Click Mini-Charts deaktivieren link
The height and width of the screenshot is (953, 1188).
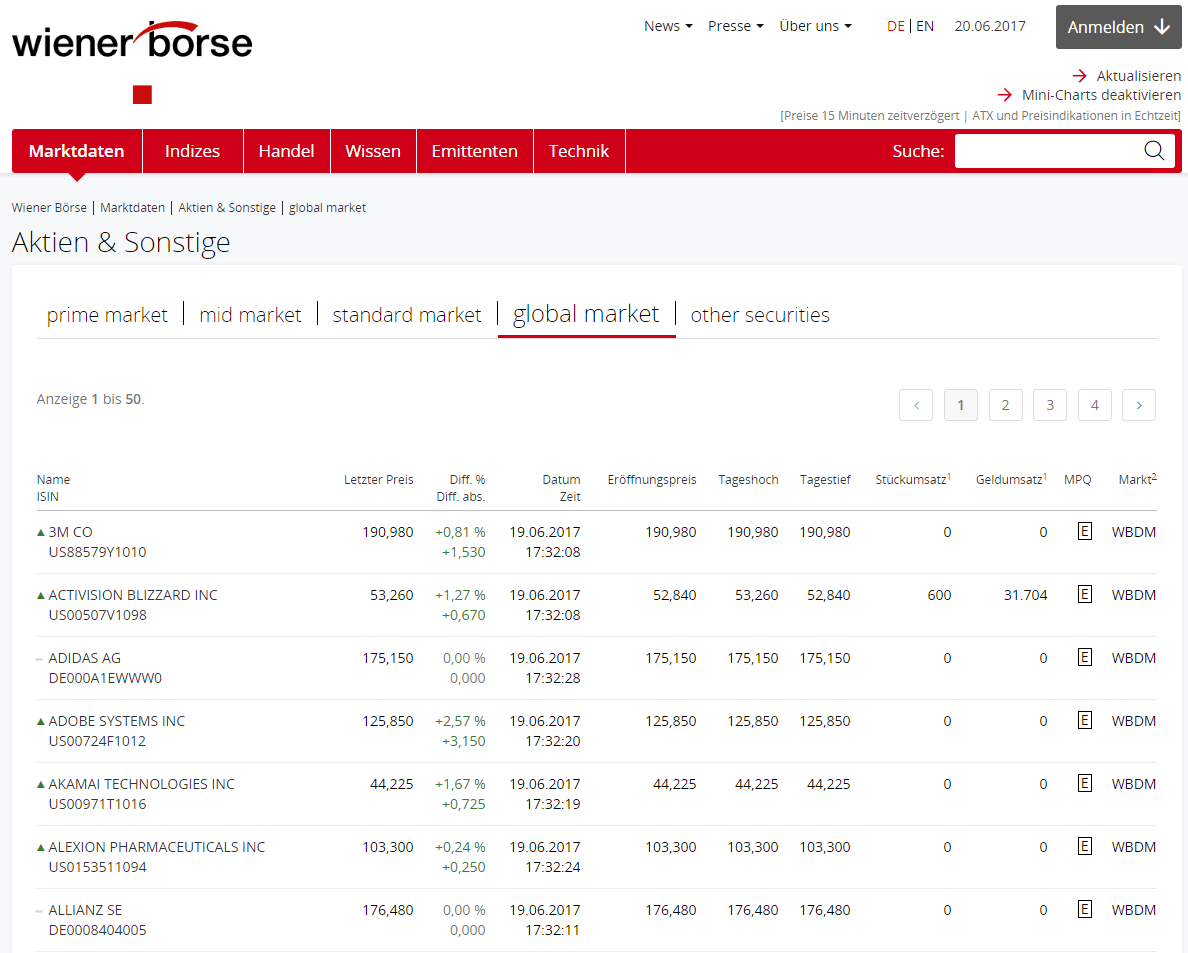tap(1089, 95)
